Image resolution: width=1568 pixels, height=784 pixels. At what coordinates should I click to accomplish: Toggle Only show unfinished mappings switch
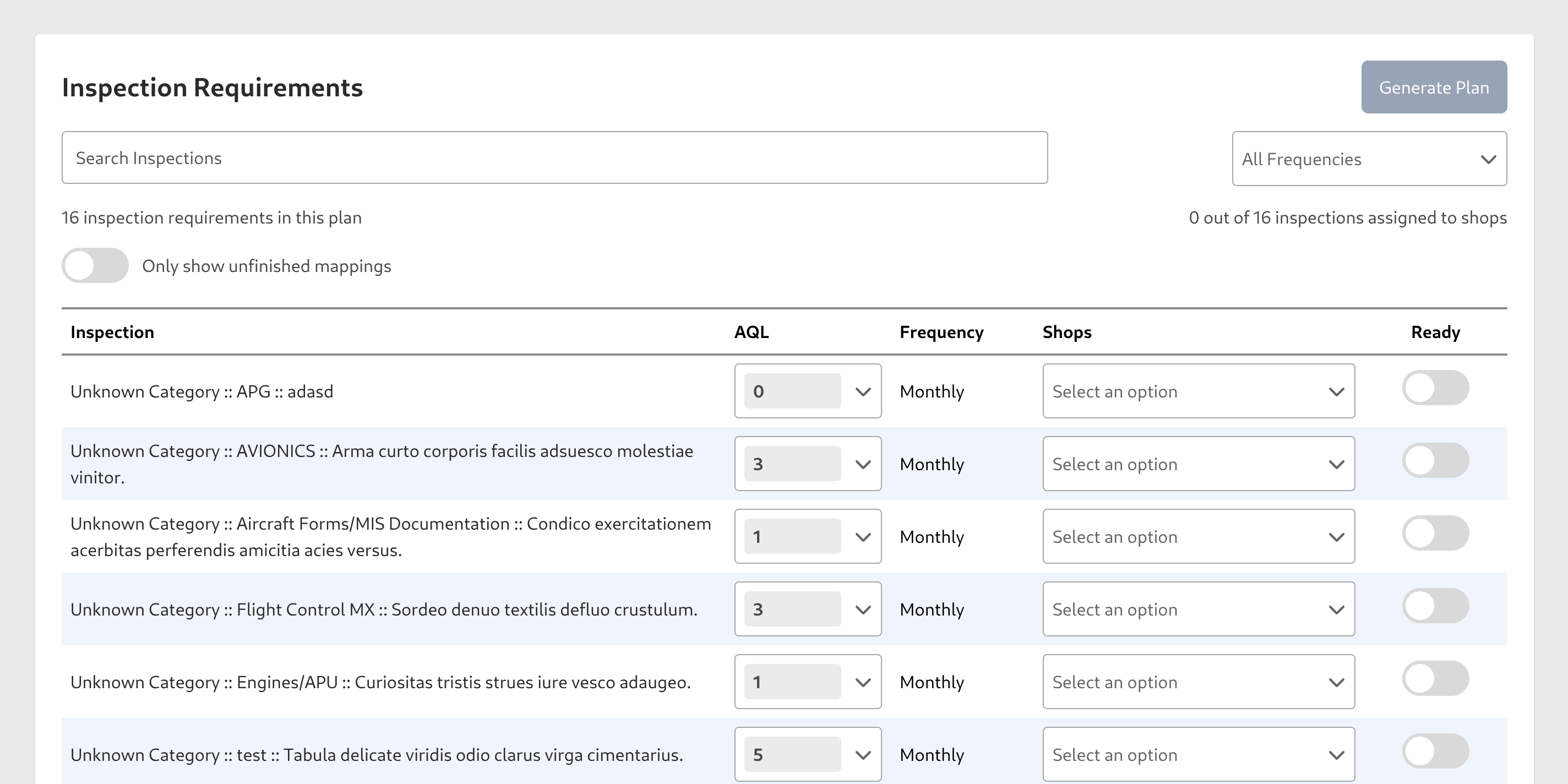pyautogui.click(x=95, y=265)
